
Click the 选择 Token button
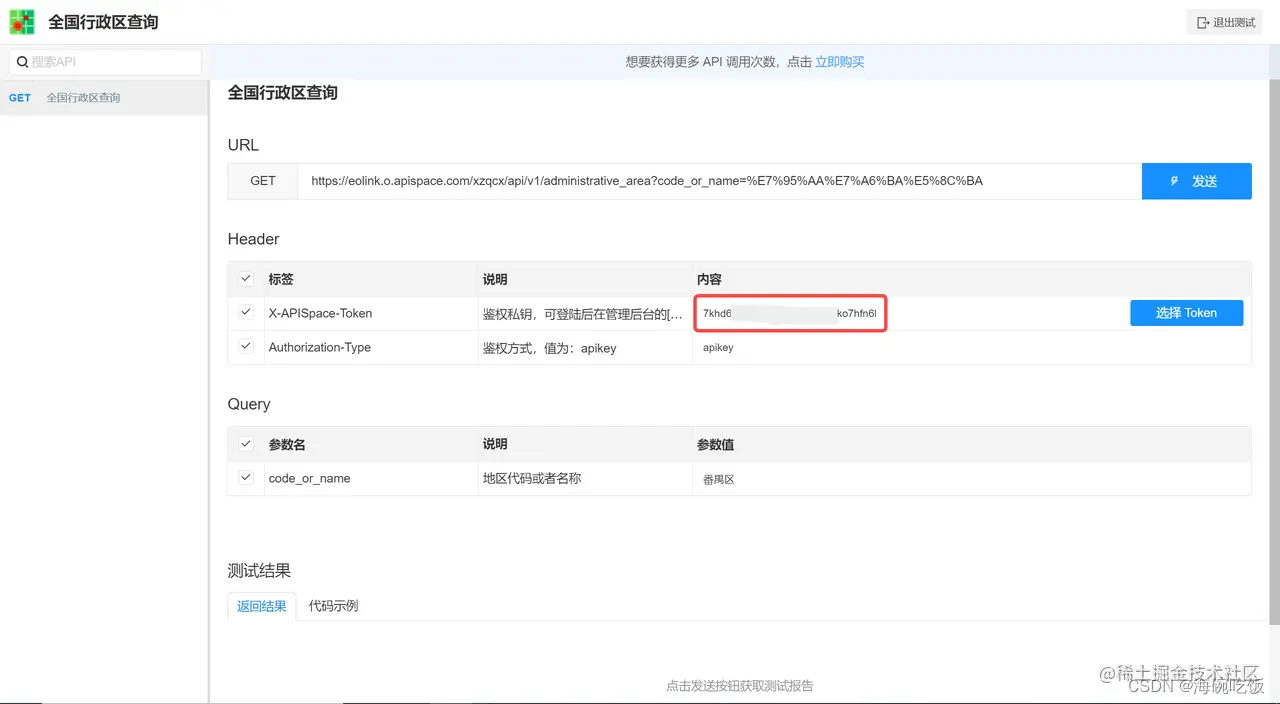[x=1187, y=313]
